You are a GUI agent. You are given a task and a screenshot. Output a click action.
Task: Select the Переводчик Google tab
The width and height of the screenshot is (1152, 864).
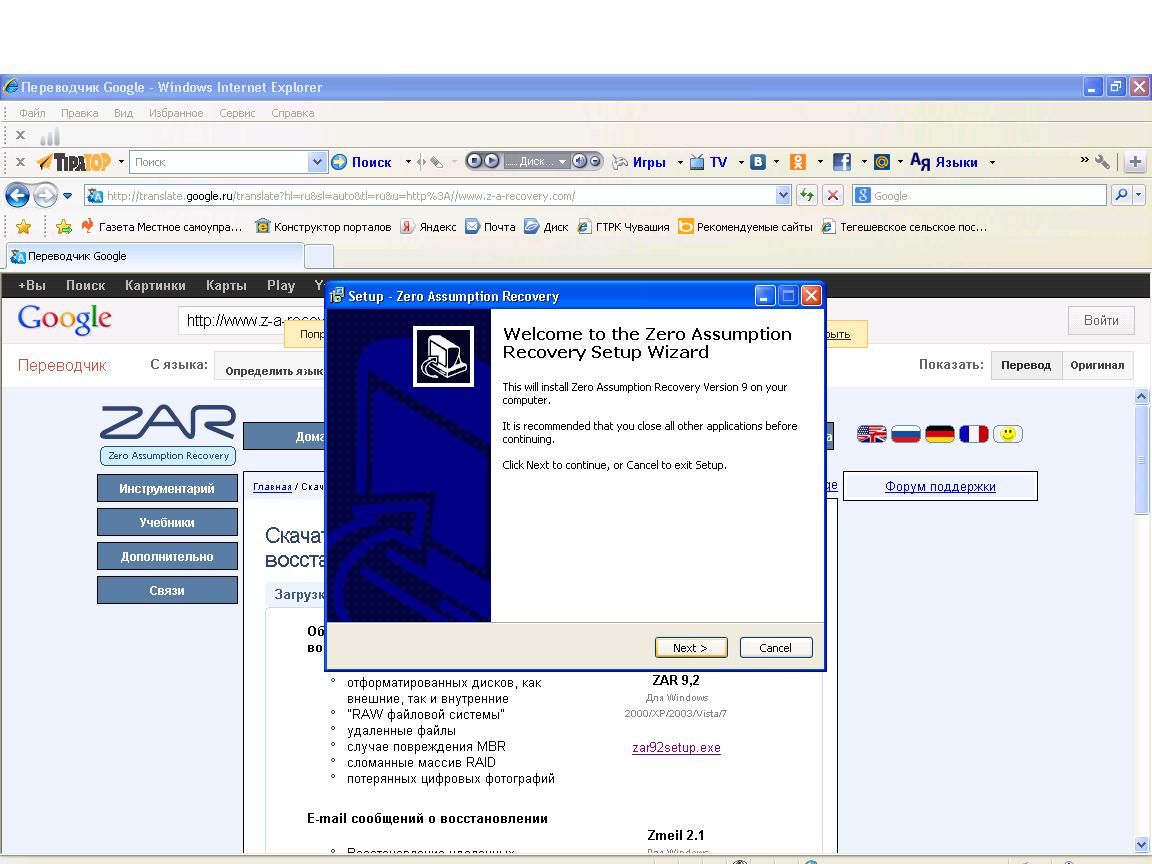(x=154, y=256)
